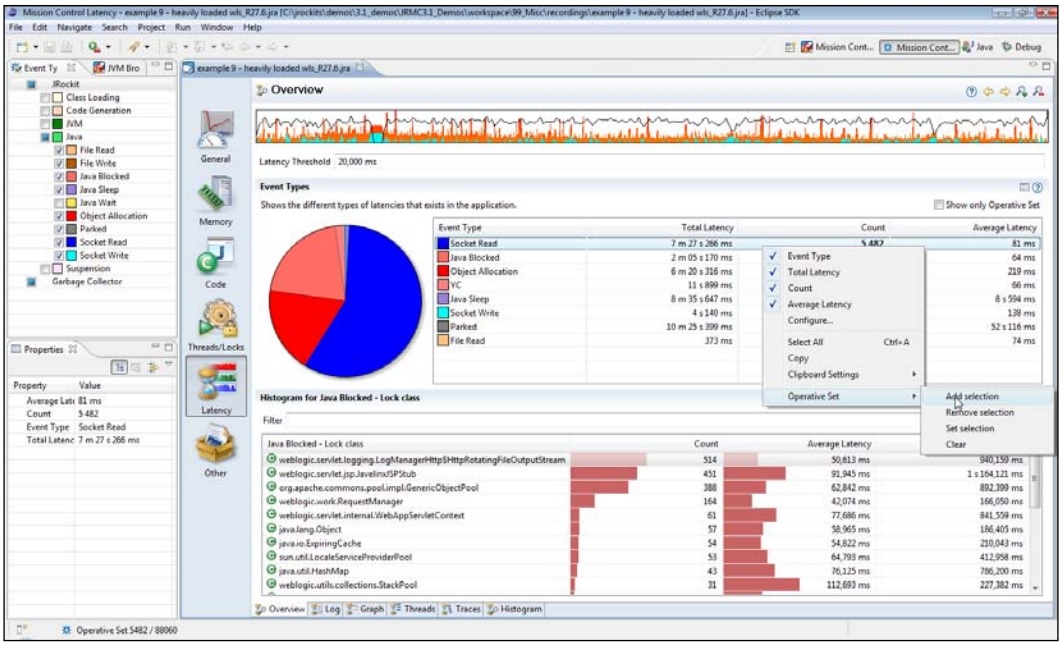Open the Window menu

click(216, 27)
